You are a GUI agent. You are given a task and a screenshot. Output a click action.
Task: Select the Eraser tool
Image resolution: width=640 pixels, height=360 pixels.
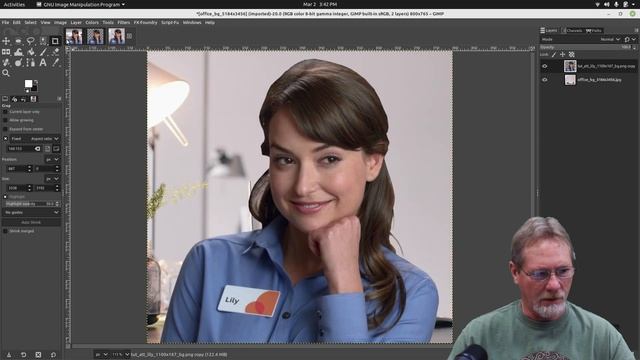coord(55,52)
